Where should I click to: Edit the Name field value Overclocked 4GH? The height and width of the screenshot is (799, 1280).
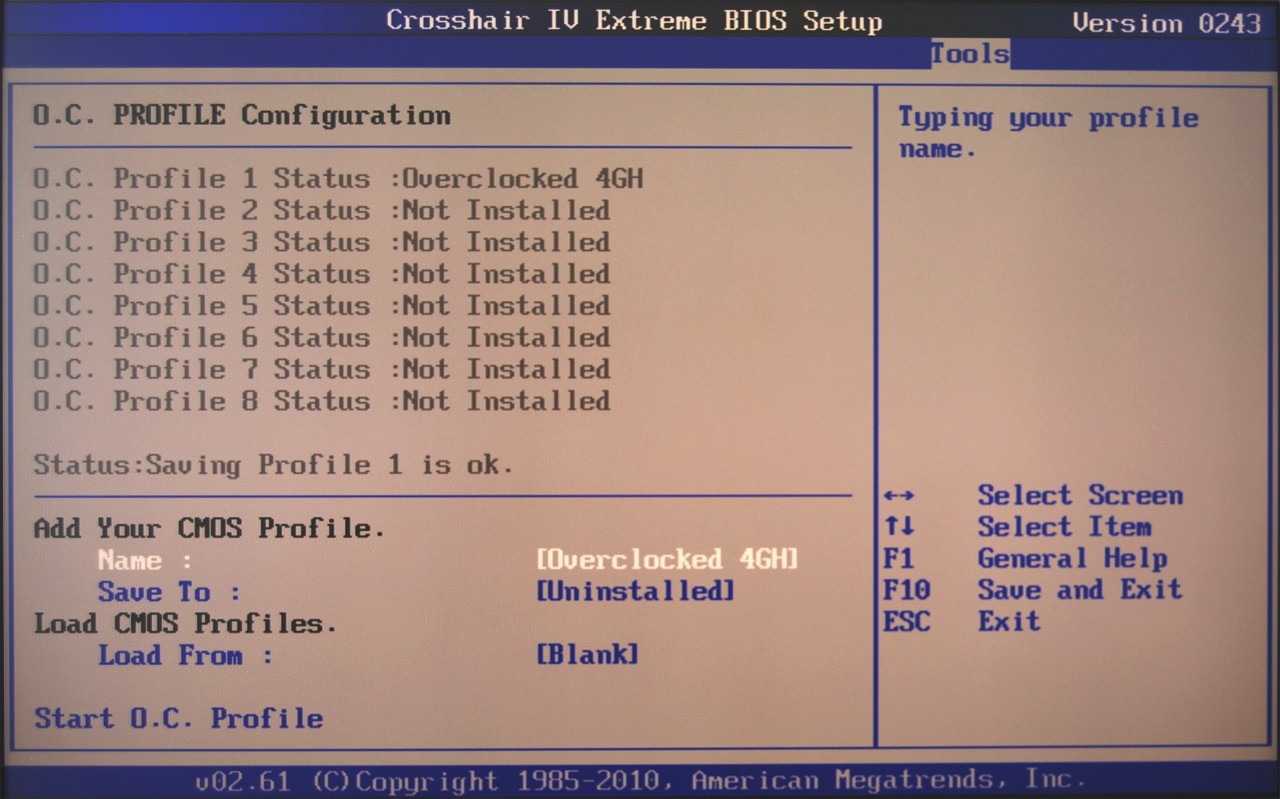pyautogui.click(x=667, y=559)
